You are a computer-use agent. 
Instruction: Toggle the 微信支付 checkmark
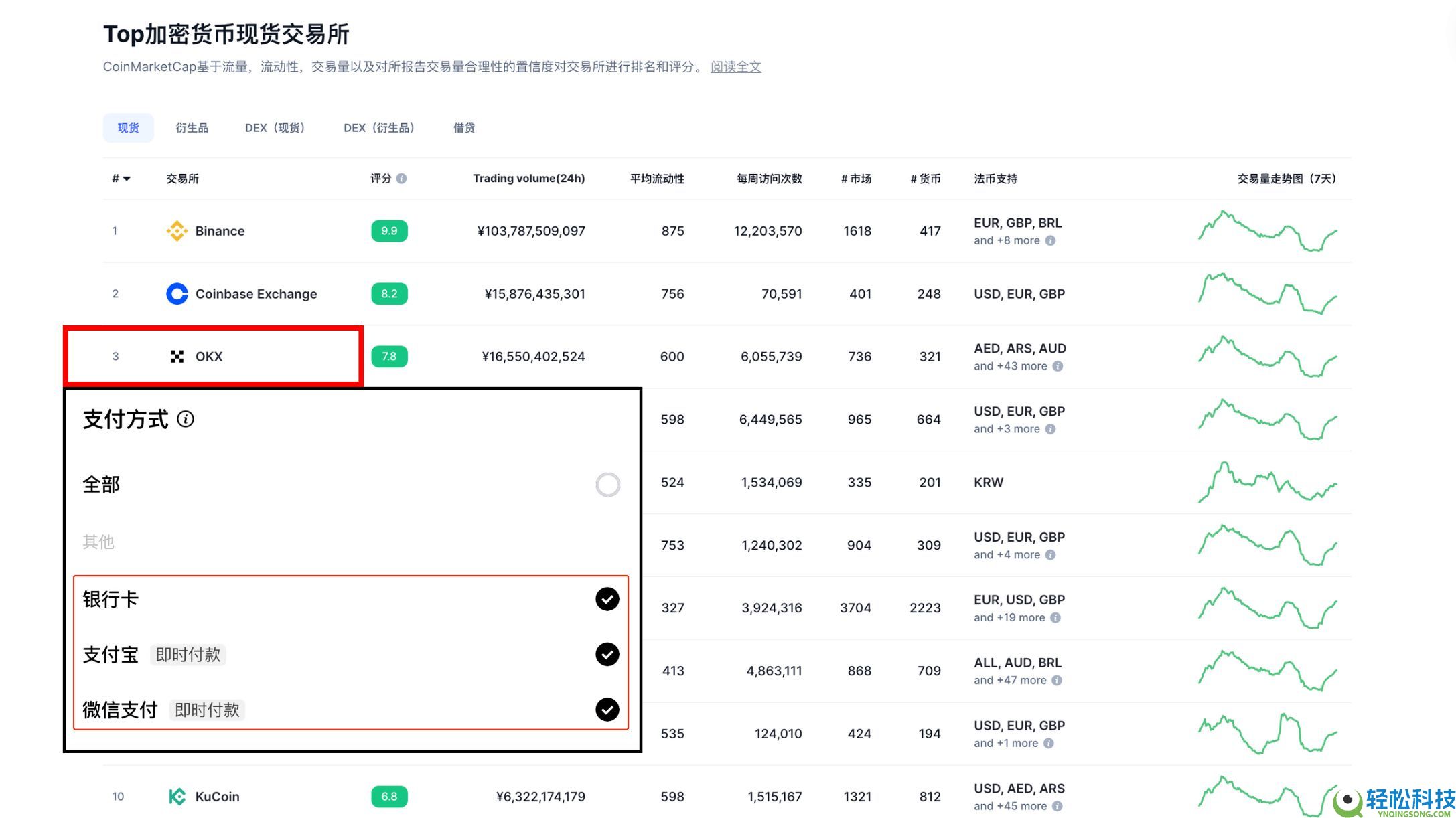[x=607, y=710]
